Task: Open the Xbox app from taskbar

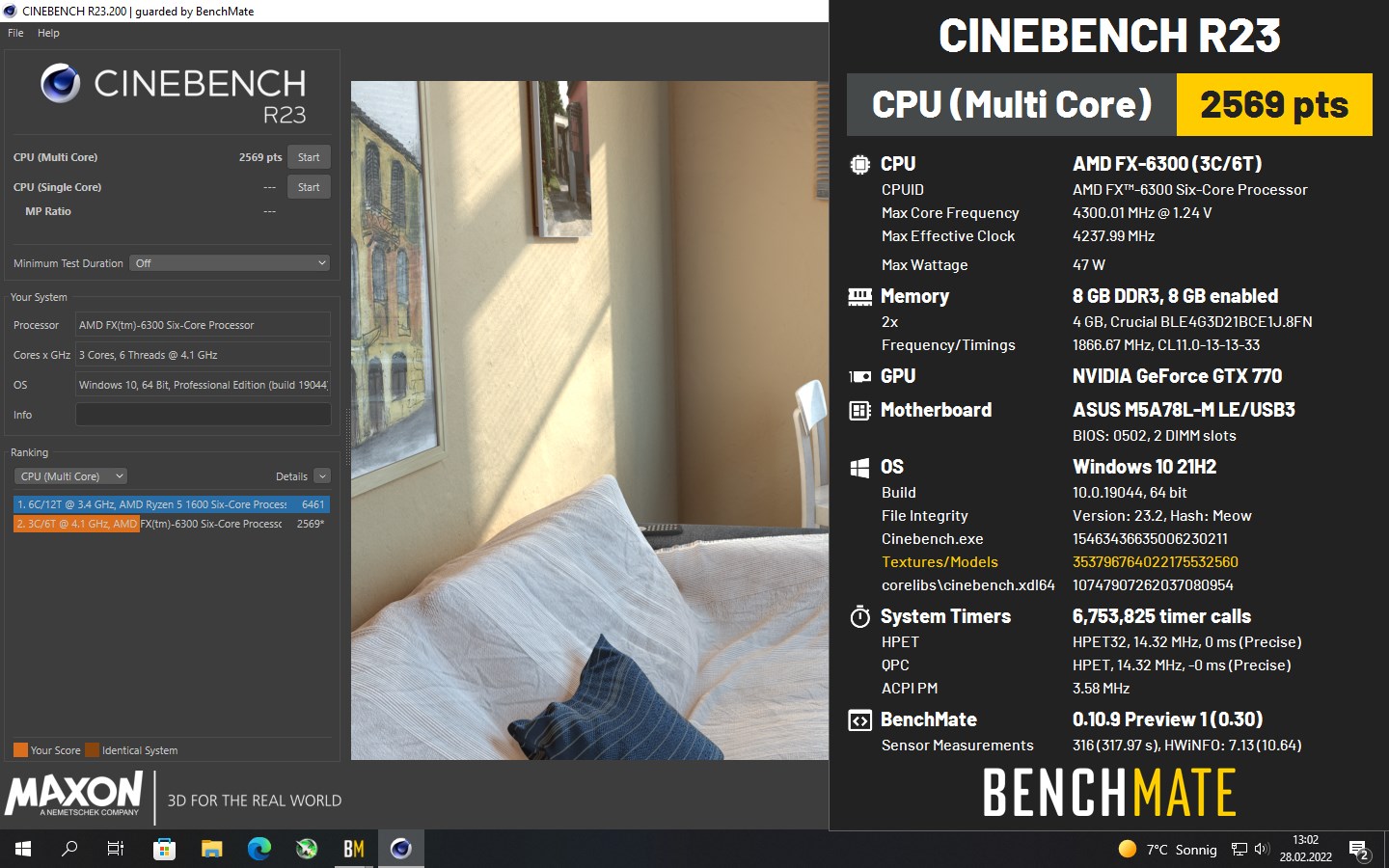Action: (x=306, y=849)
